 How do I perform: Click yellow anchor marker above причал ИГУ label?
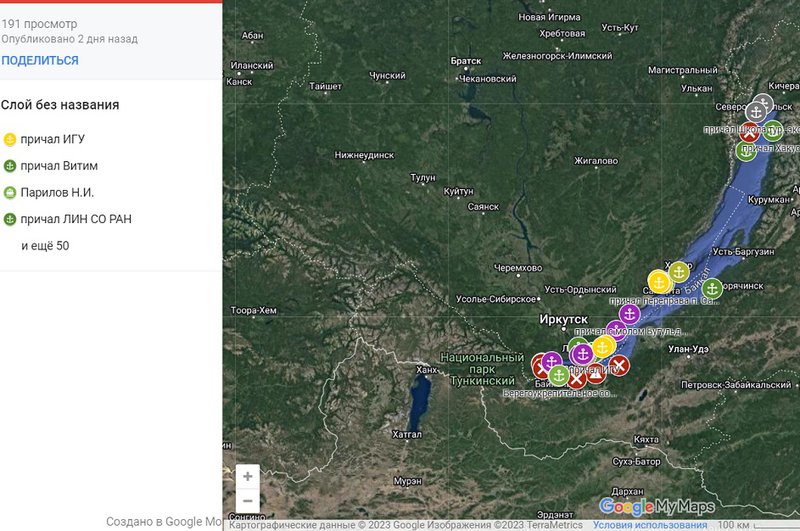603,347
